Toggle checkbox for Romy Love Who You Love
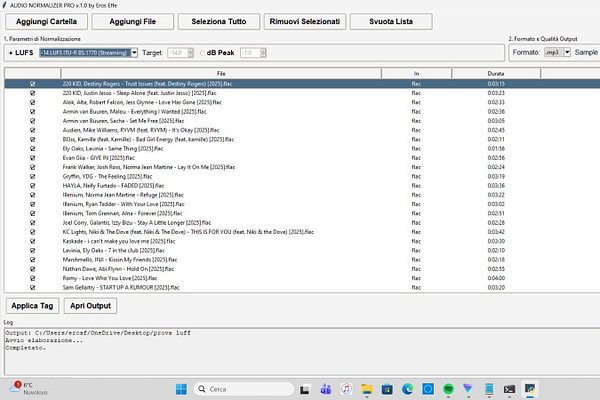 point(33,278)
